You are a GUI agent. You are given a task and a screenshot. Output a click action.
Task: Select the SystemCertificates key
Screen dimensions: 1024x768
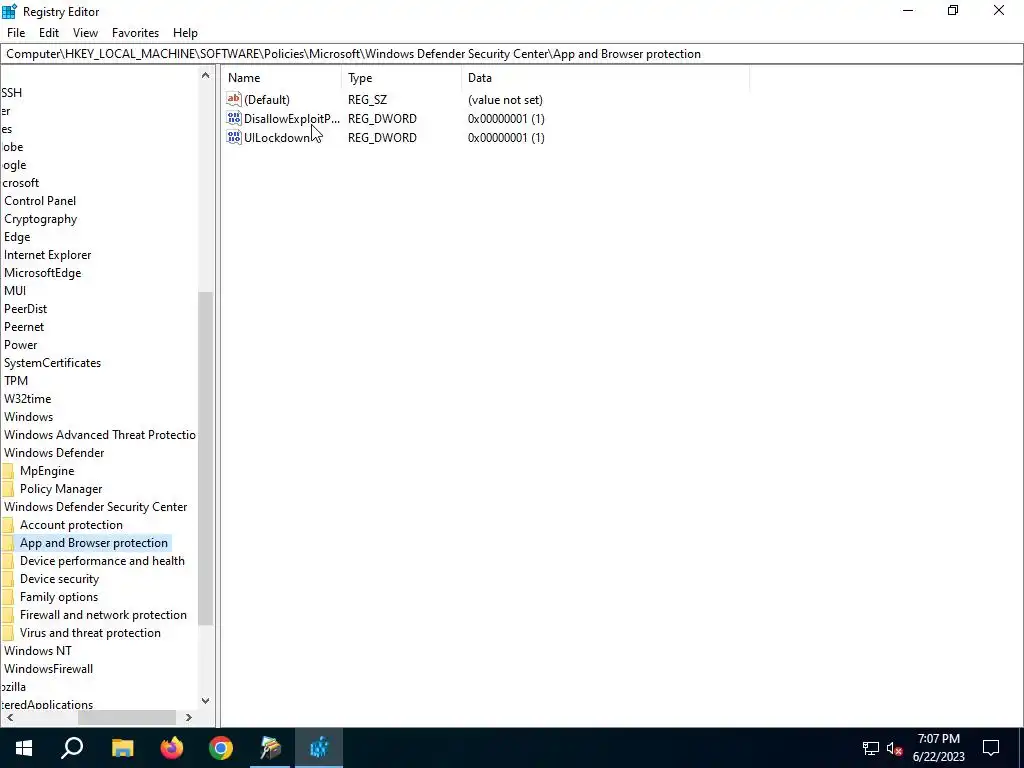(x=52, y=362)
